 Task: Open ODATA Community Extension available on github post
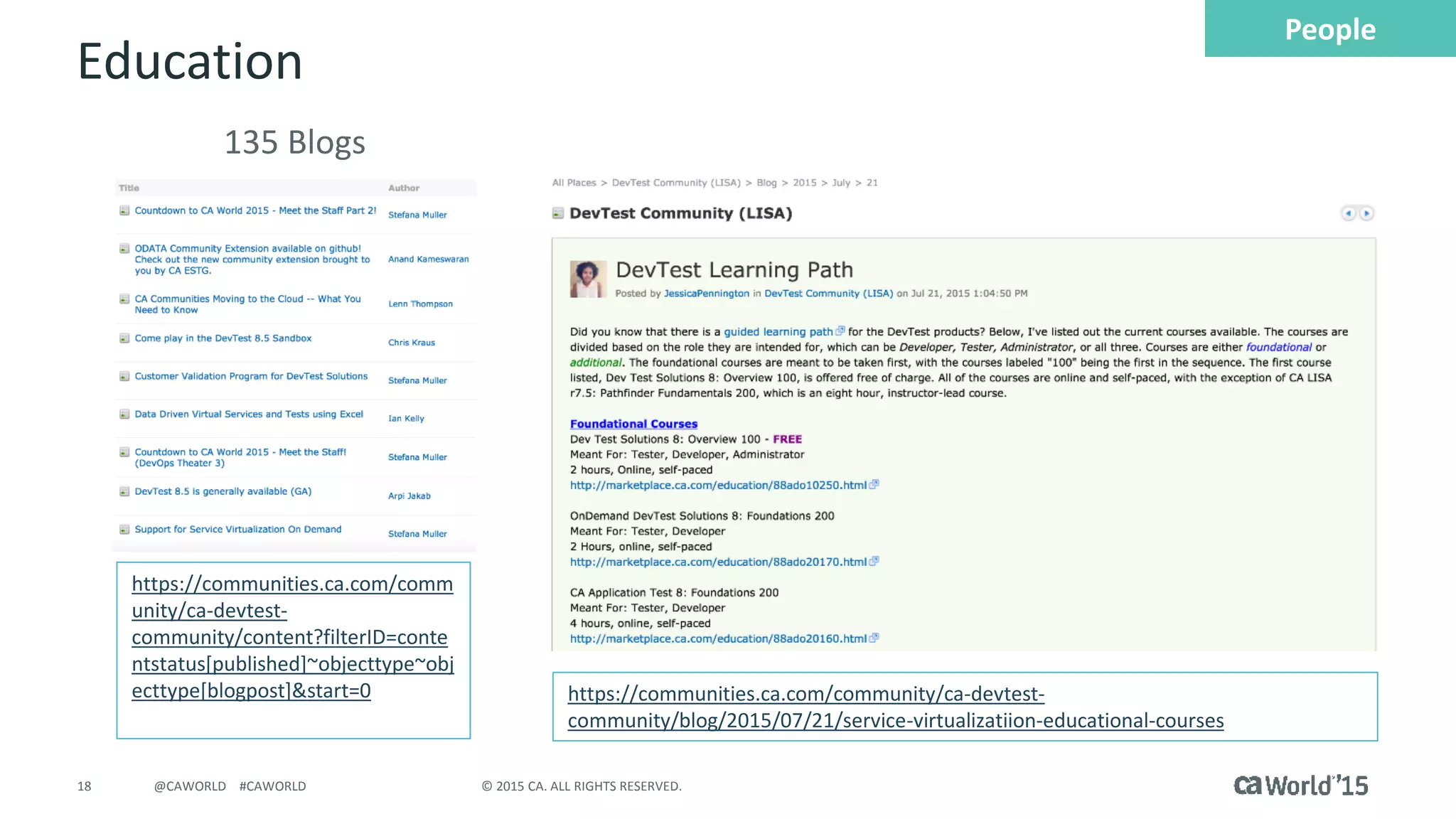pyautogui.click(x=252, y=259)
